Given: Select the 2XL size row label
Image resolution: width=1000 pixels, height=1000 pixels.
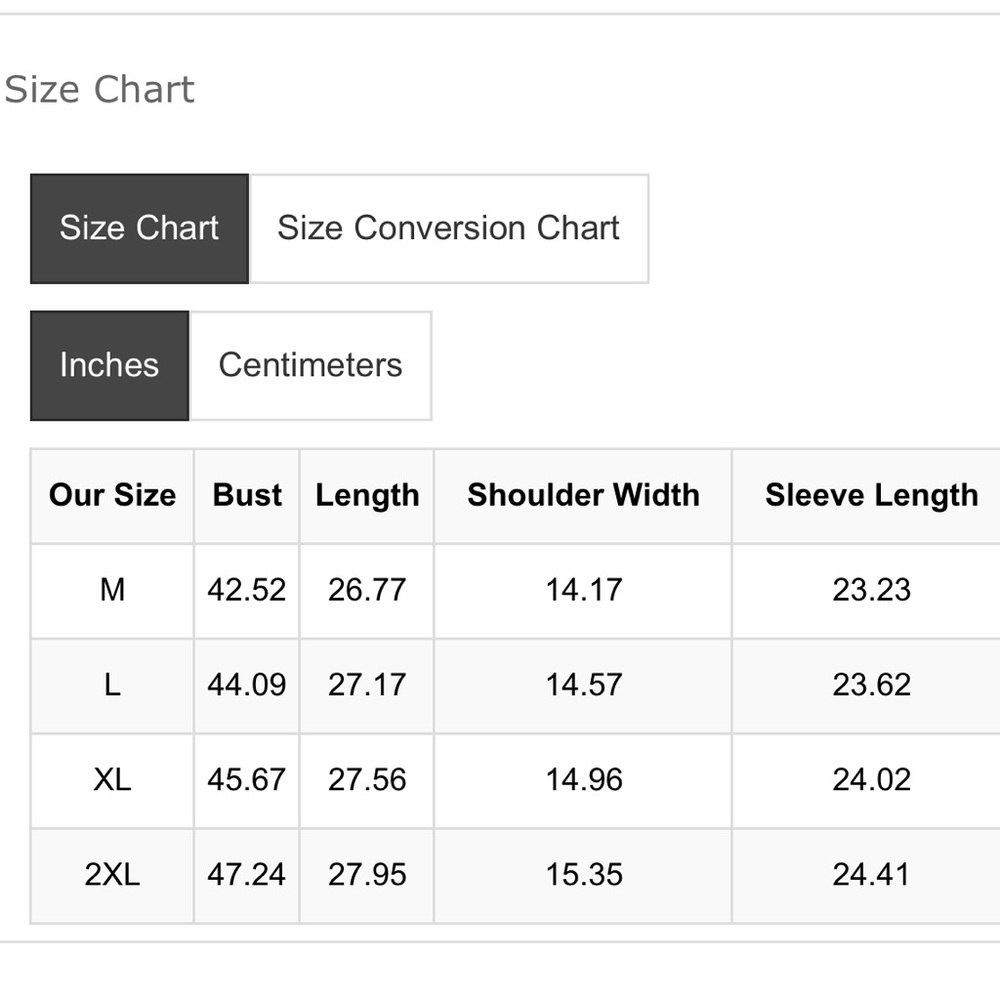Looking at the screenshot, I should click(112, 875).
